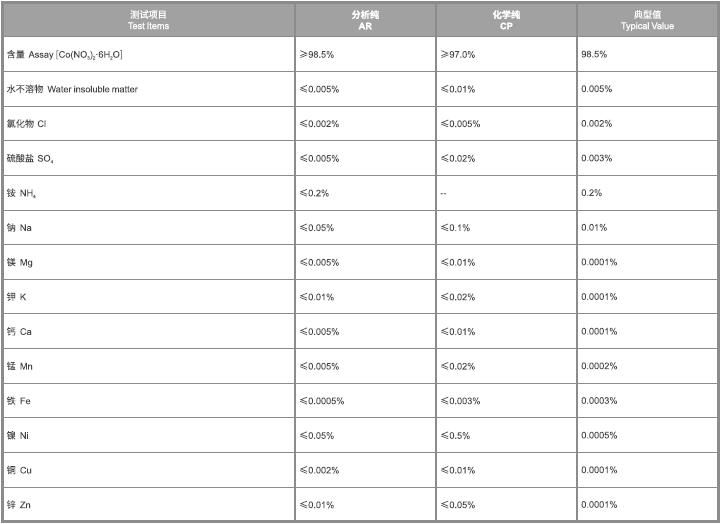Select the CP column header
The height and width of the screenshot is (524, 720).
pyautogui.click(x=505, y=21)
